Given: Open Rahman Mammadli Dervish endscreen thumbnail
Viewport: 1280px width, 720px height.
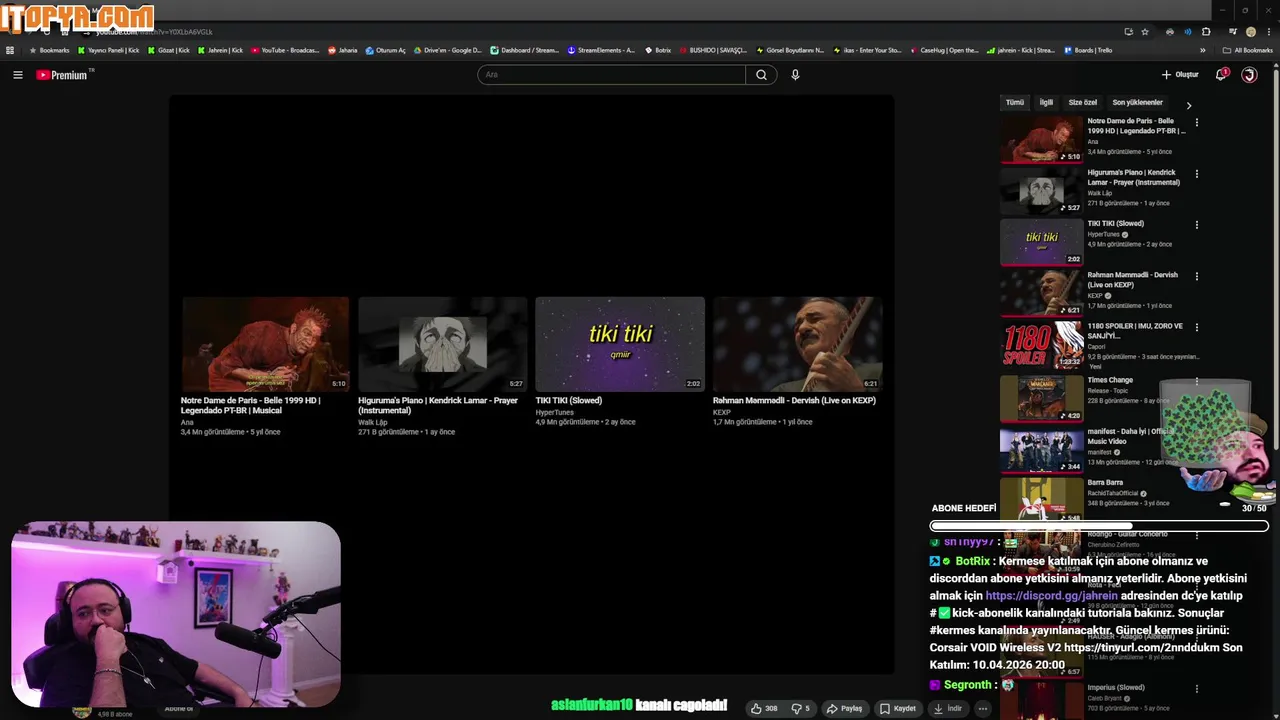Looking at the screenshot, I should click(797, 344).
